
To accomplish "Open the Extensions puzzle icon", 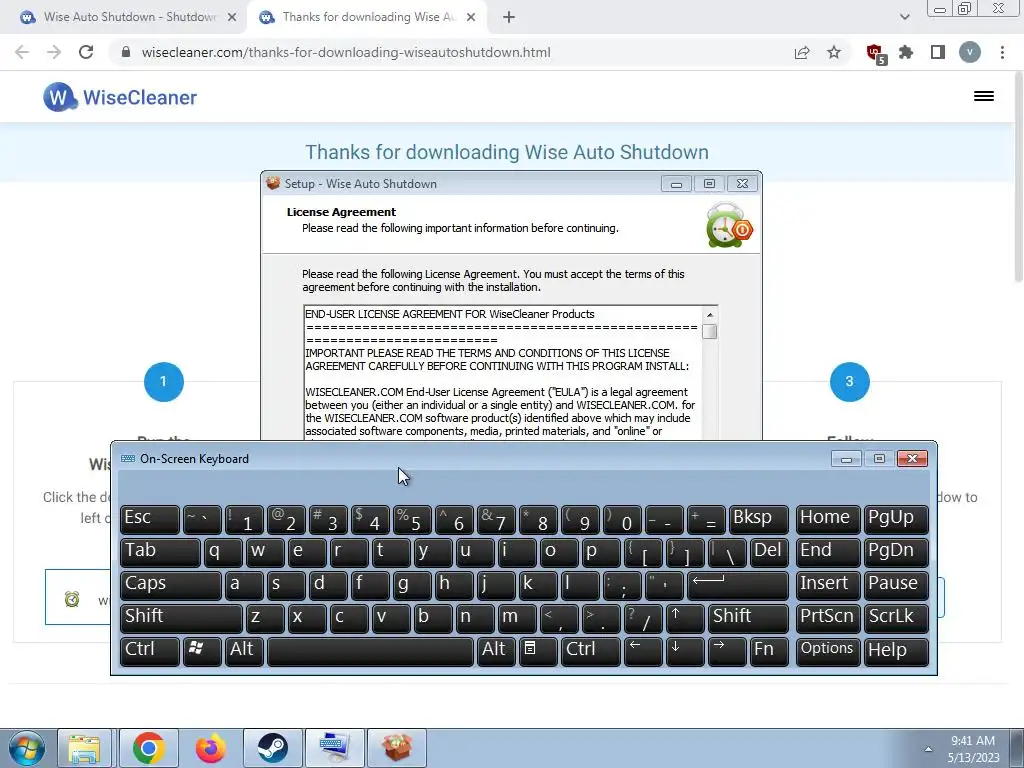I will tap(906, 52).
